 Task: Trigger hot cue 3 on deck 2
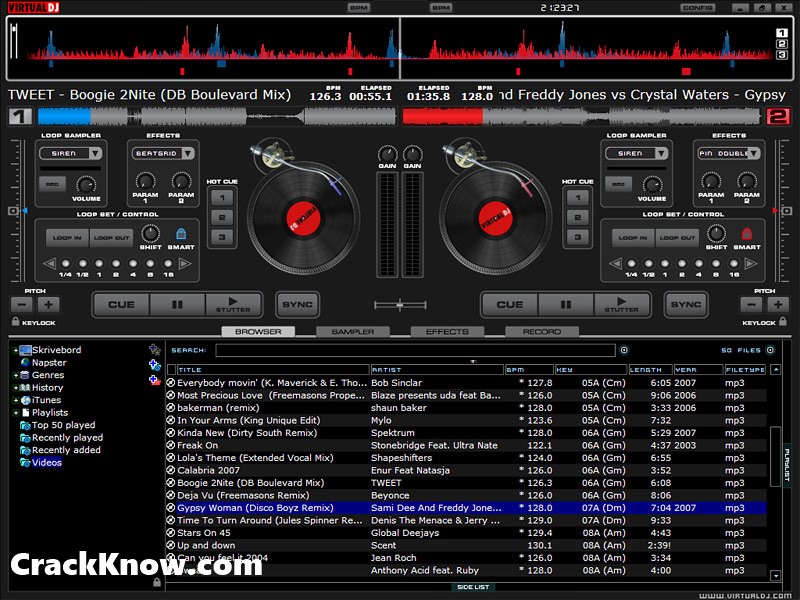[578, 237]
